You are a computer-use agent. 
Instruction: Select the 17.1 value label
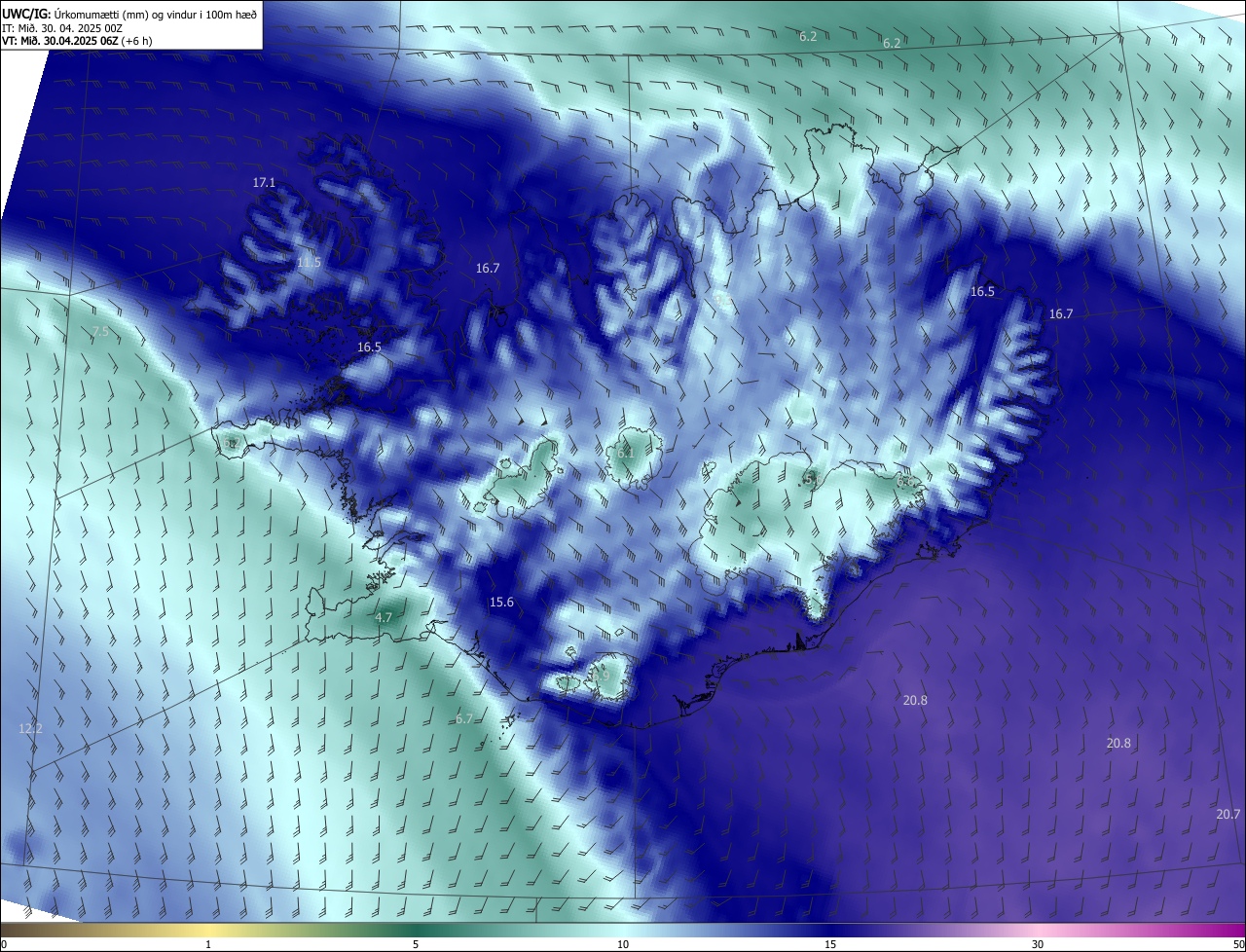[264, 182]
